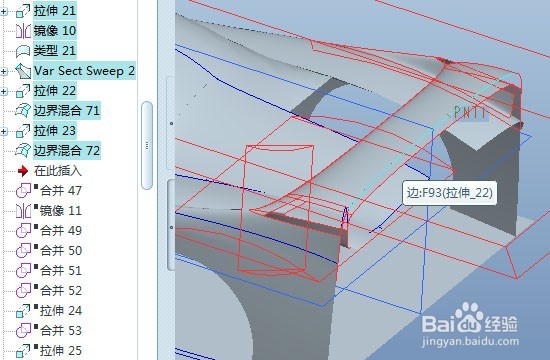This screenshot has width=550, height=360.
Task: Select suppressed feature 合并 52
Action: (61, 291)
